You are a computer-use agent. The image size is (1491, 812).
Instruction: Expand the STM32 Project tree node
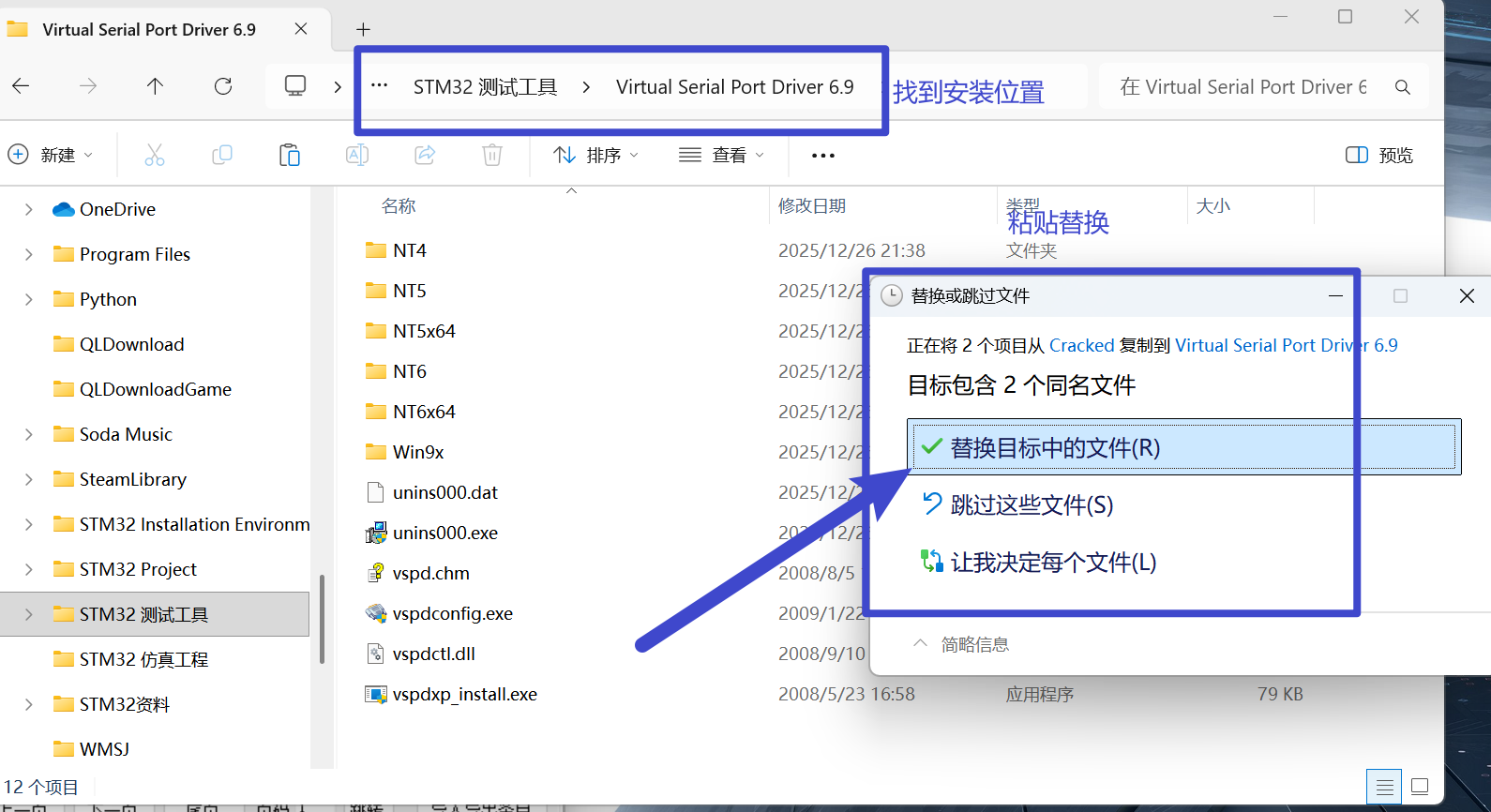pyautogui.click(x=28, y=569)
